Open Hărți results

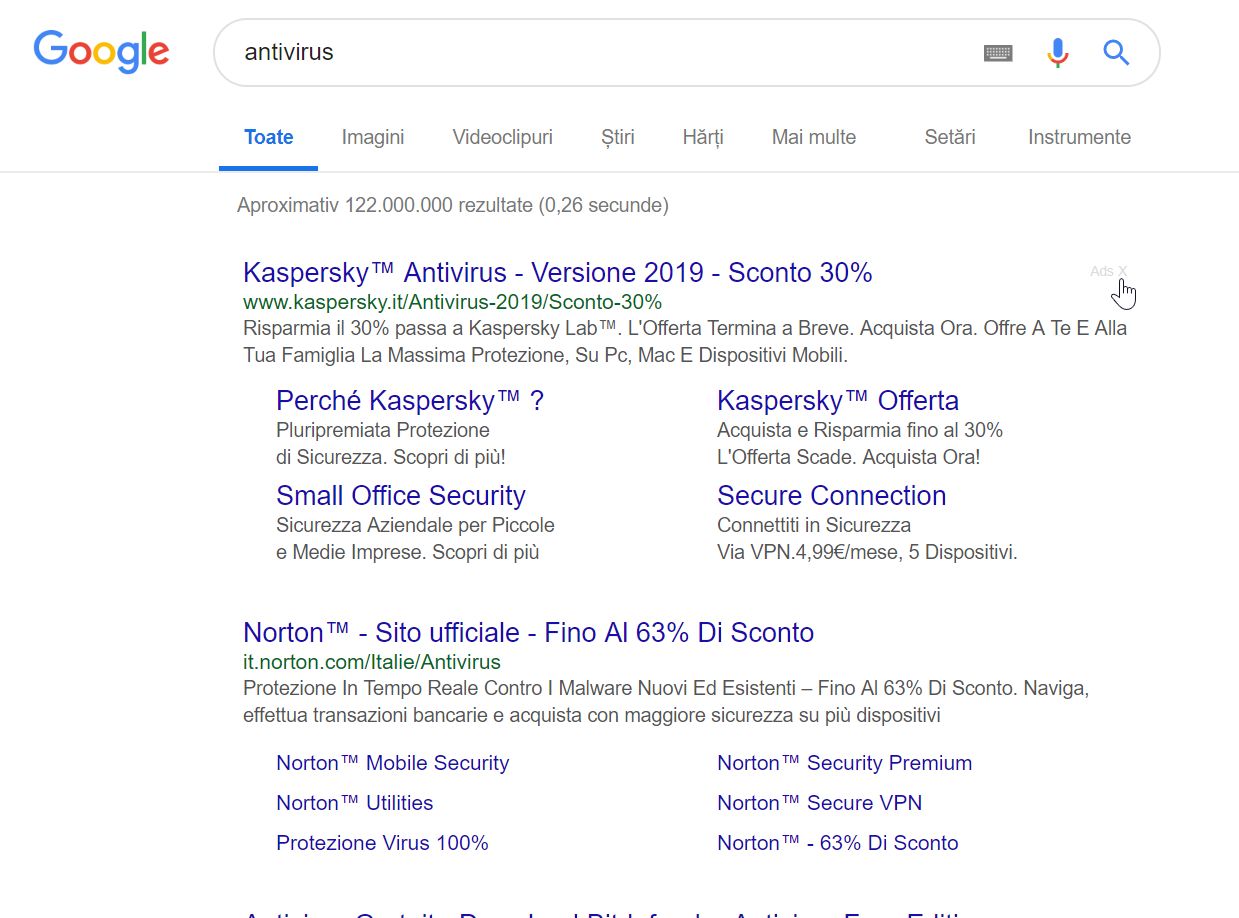tap(702, 137)
